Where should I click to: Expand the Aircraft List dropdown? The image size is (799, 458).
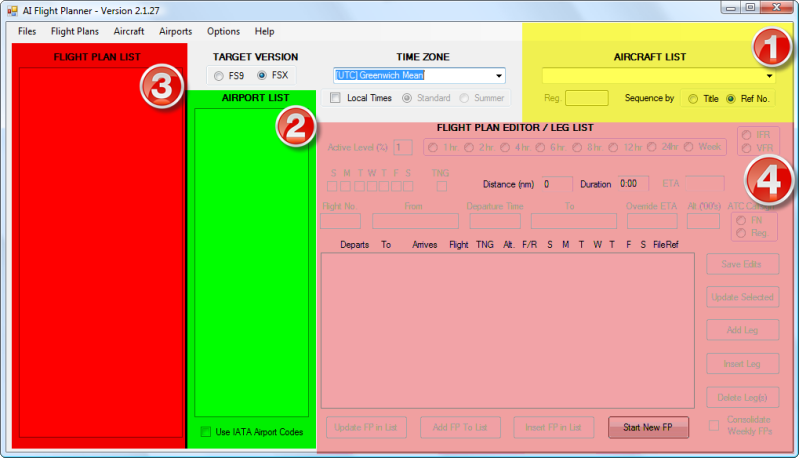point(769,76)
